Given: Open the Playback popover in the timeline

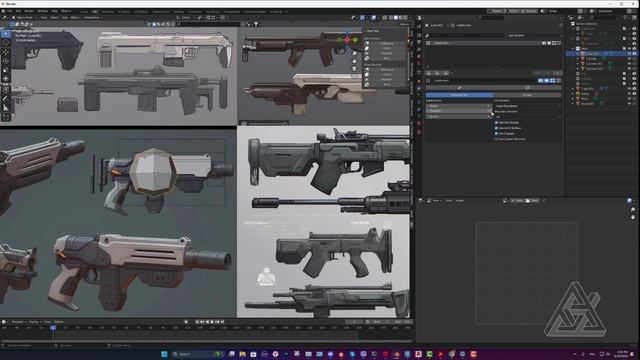Looking at the screenshot, I should click(x=18, y=322).
